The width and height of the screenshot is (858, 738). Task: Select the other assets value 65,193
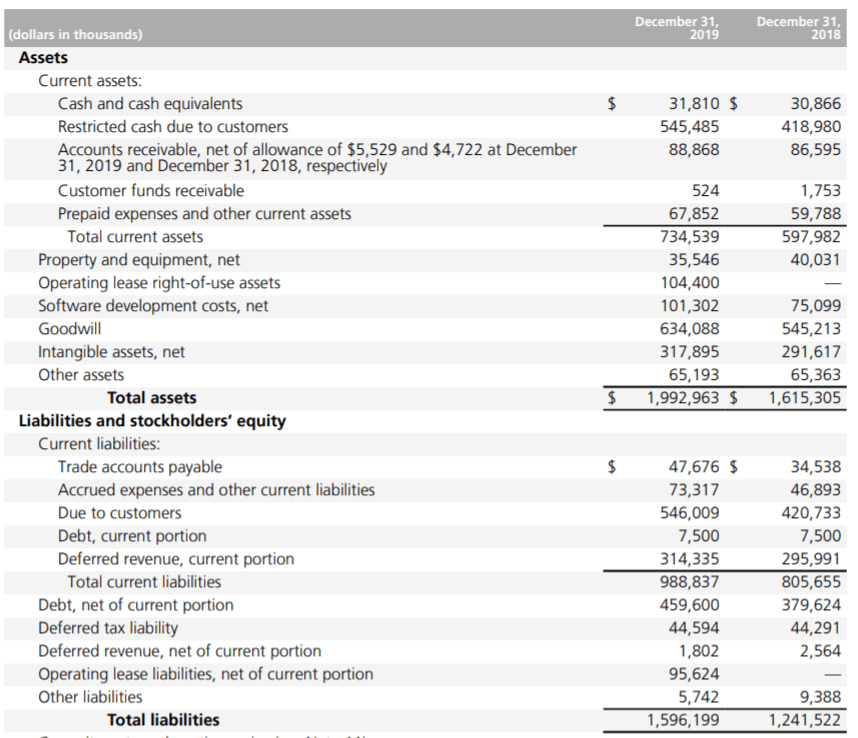point(694,375)
